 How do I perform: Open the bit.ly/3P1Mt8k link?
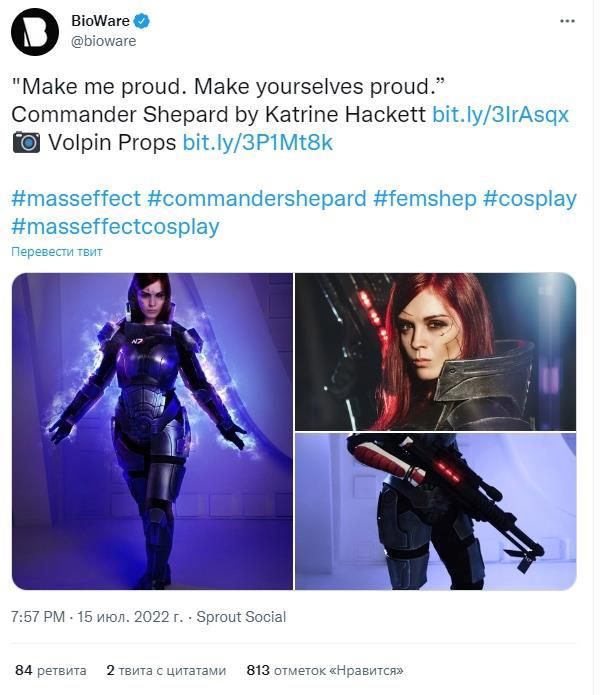257,143
